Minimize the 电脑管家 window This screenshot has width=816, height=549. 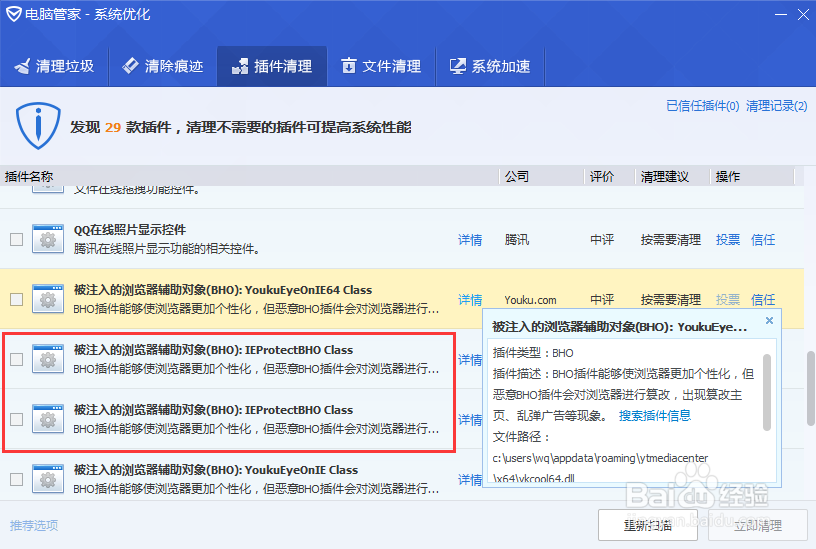[x=781, y=15]
